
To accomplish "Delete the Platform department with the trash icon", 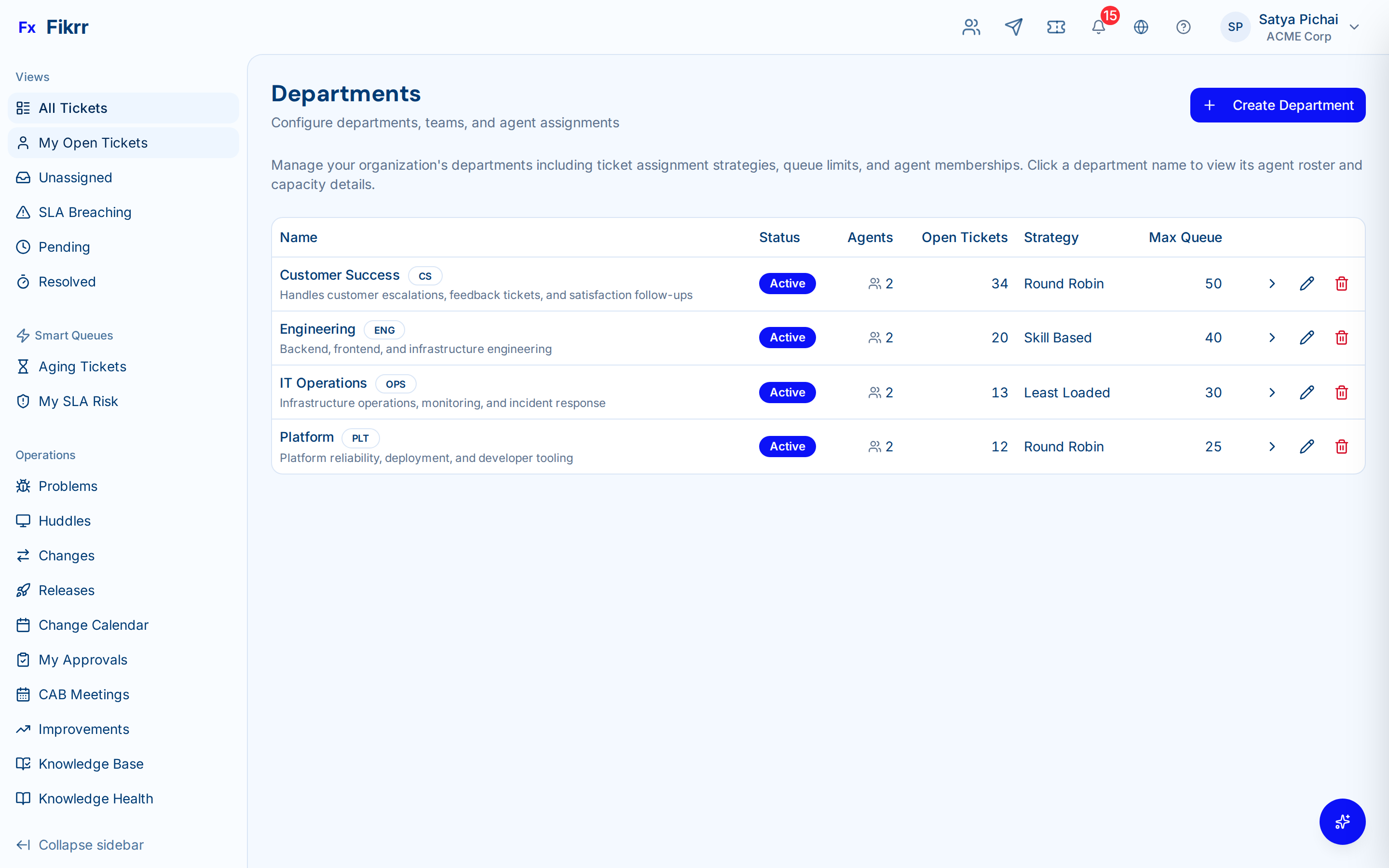I will [1341, 446].
